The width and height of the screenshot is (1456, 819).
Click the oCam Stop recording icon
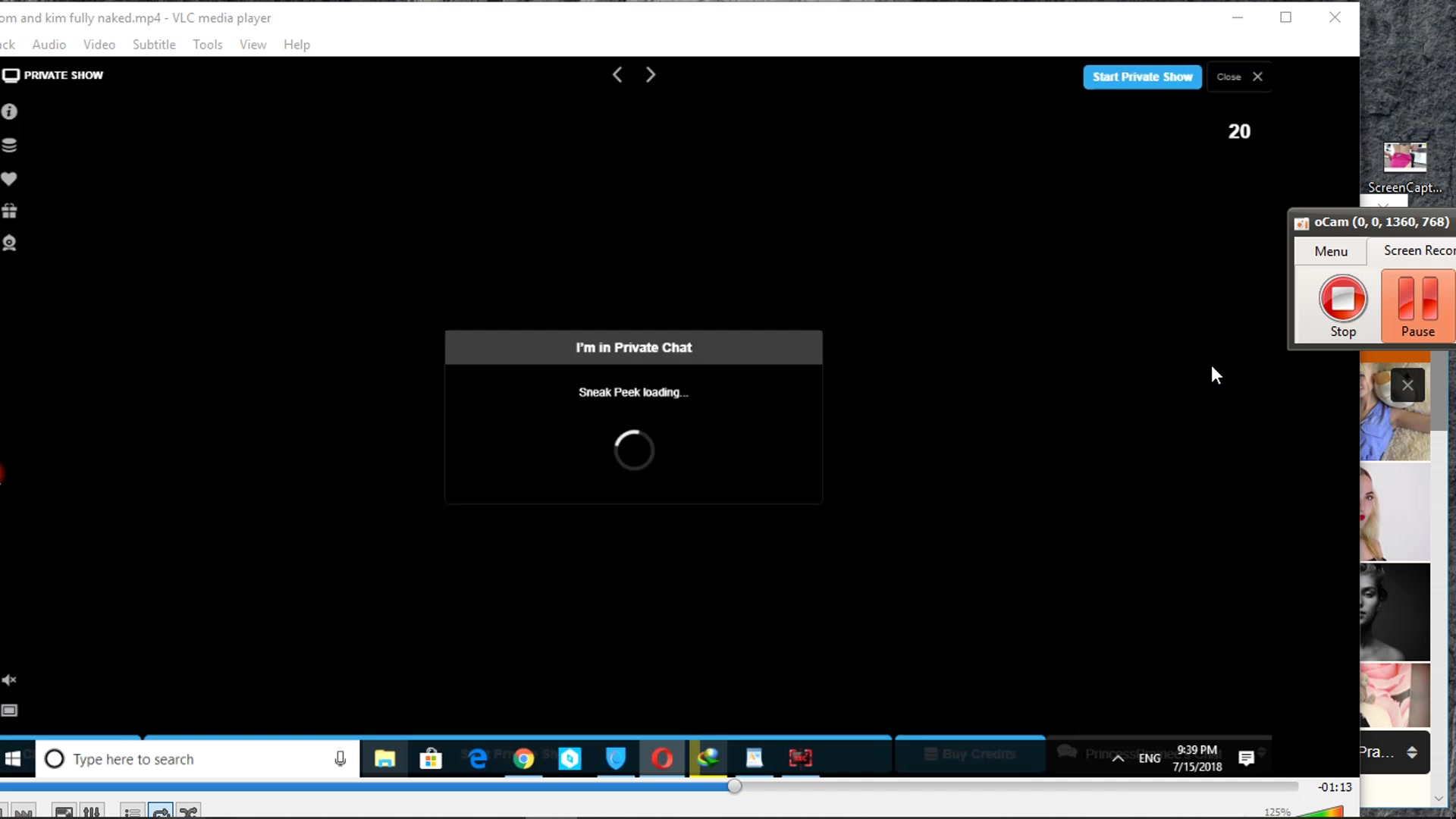click(x=1342, y=299)
